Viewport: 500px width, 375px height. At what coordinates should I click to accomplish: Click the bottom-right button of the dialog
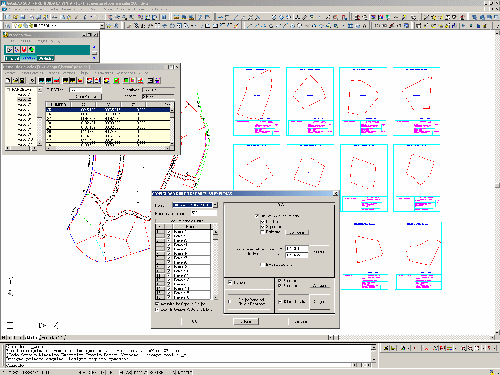tap(301, 322)
